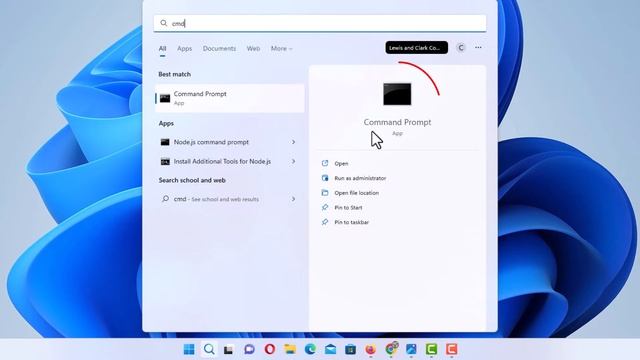Launch the Opera browser from taskbar

269,349
